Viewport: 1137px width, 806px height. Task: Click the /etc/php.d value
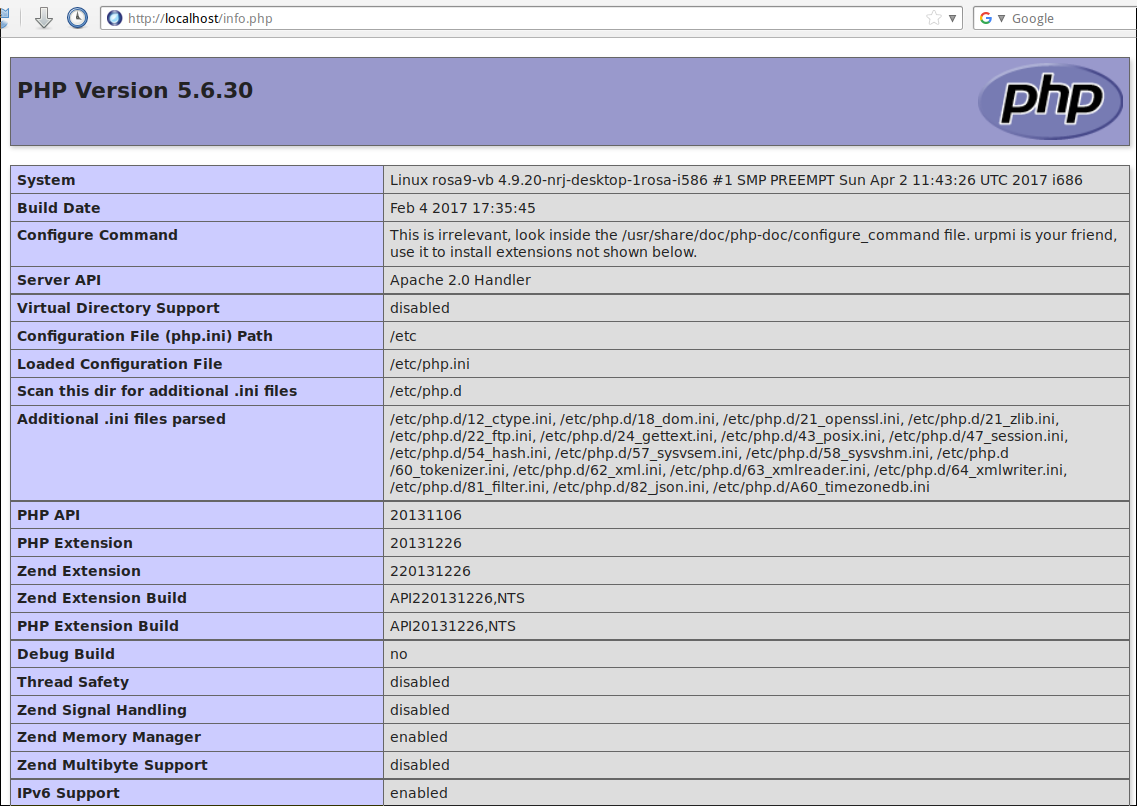[x=426, y=391]
